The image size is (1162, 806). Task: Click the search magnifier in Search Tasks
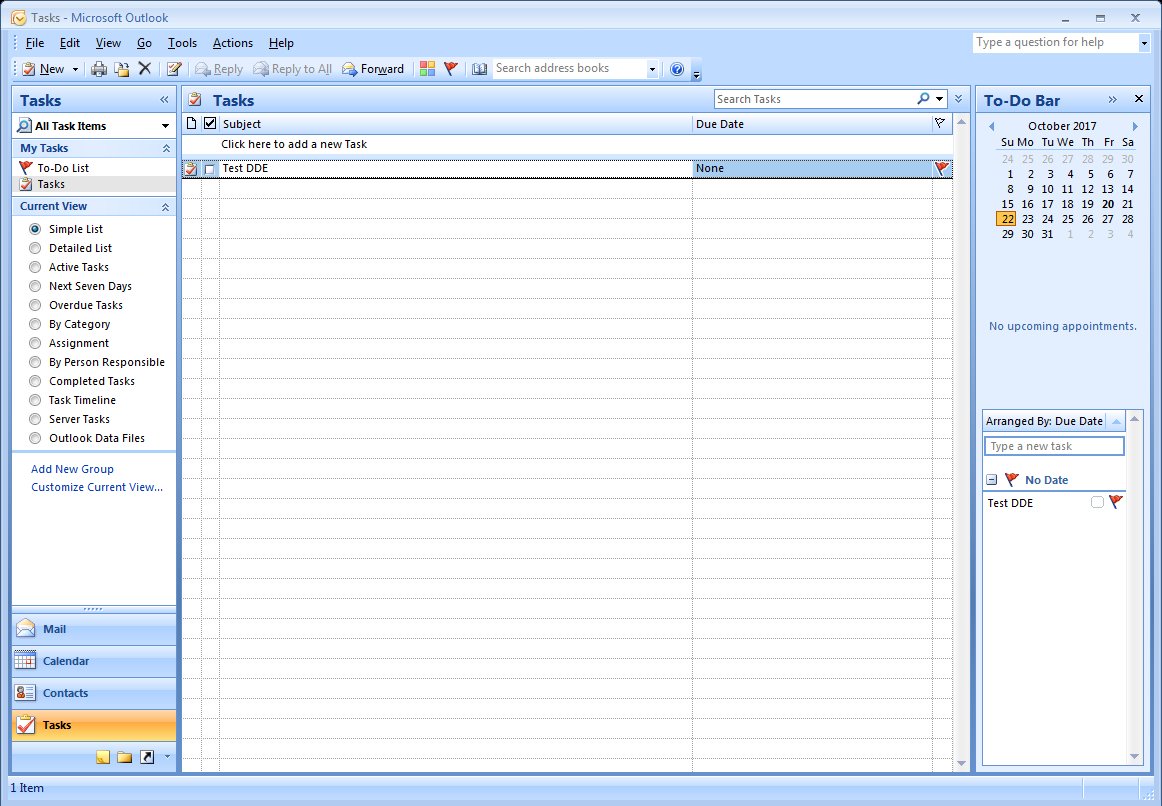923,99
